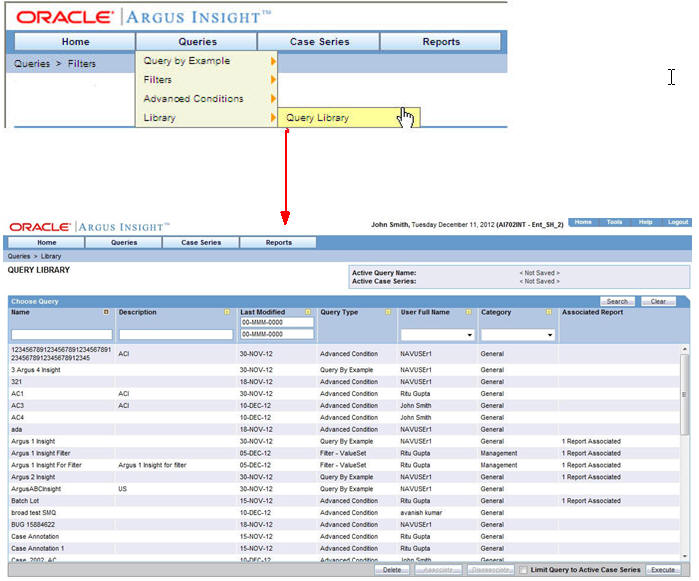699x581 pixels.
Task: Expand Filters submenu arrow in Queries menu
Action: (x=273, y=80)
